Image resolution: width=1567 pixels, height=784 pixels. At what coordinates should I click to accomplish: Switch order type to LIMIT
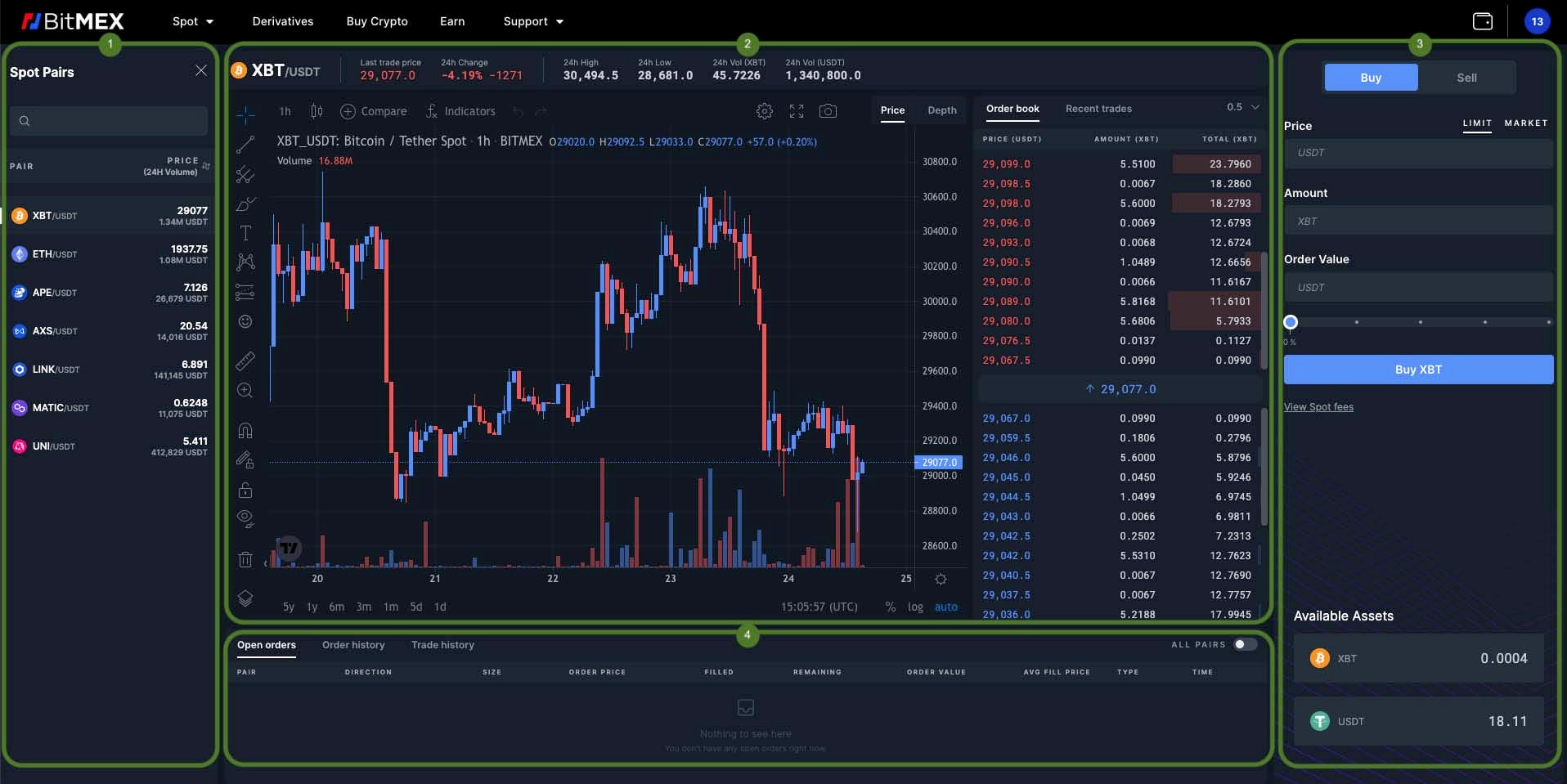(1477, 123)
